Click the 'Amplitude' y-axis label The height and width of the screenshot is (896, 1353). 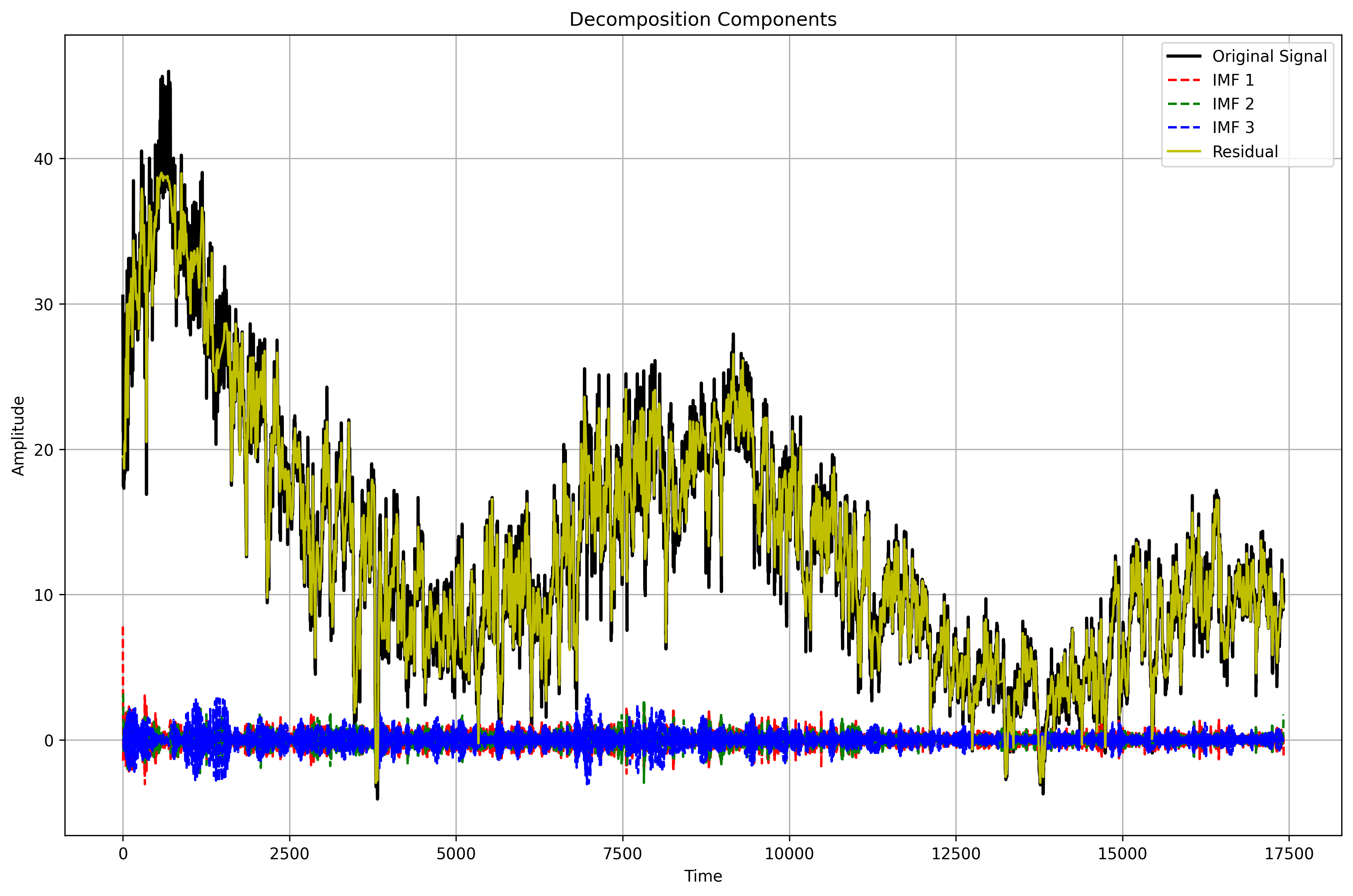(x=19, y=435)
